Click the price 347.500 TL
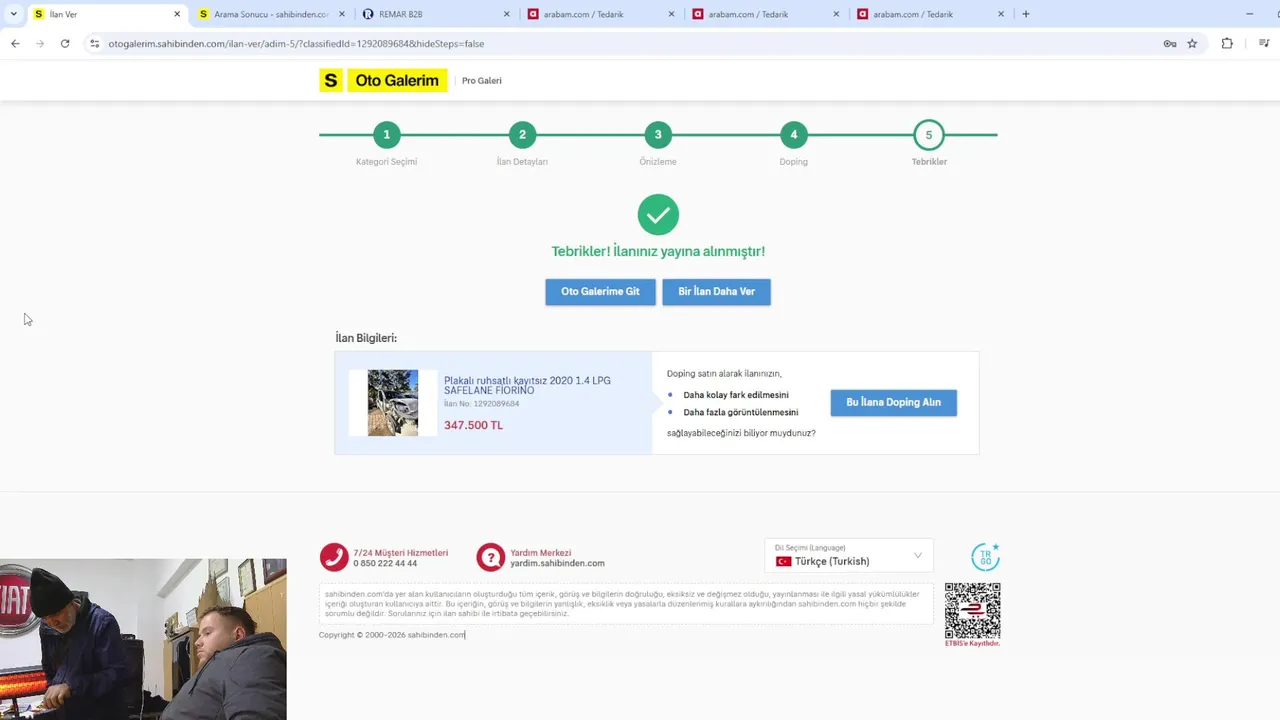This screenshot has width=1280, height=720. [473, 425]
